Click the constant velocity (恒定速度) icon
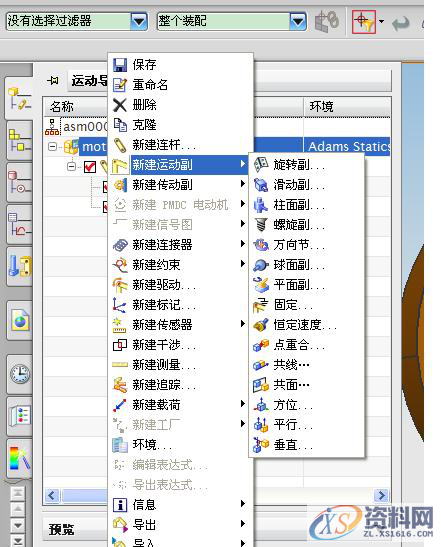This screenshot has height=547, width=441. 261,325
